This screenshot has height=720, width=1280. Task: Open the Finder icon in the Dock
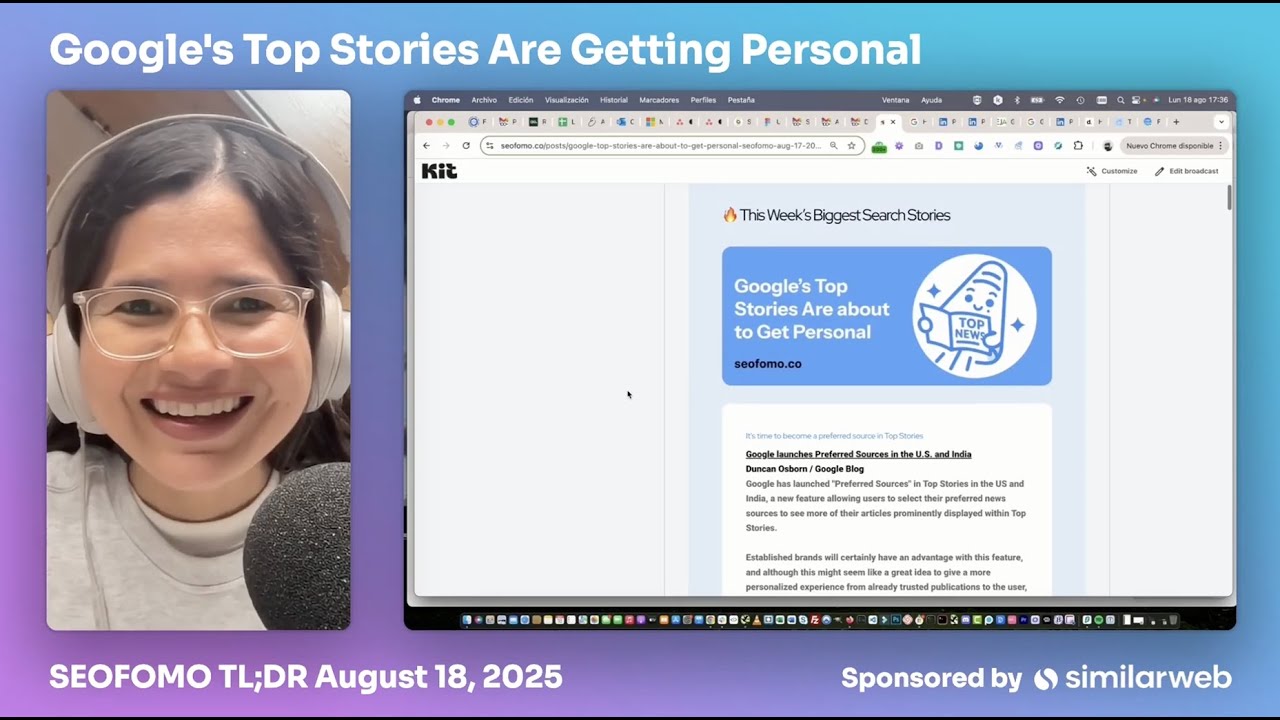(x=466, y=620)
